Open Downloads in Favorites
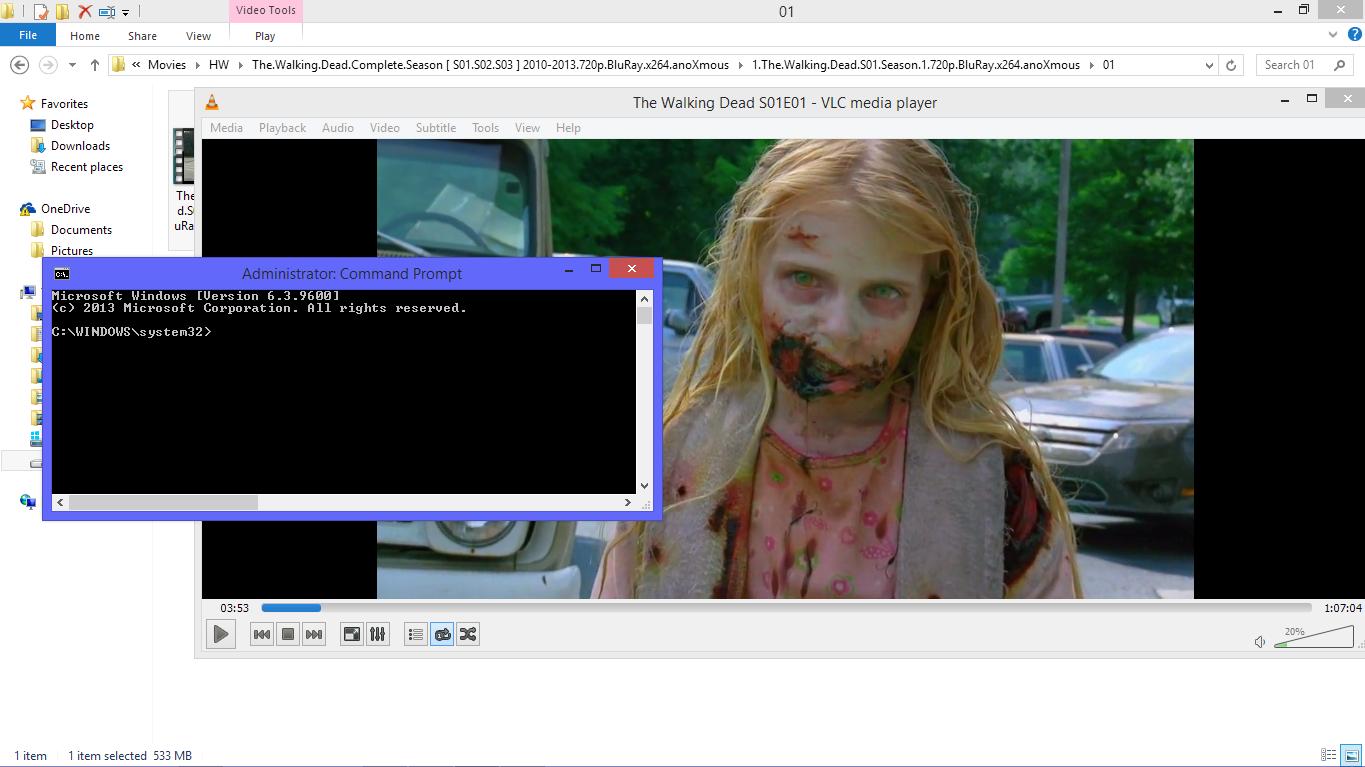This screenshot has height=767, width=1365. point(80,146)
